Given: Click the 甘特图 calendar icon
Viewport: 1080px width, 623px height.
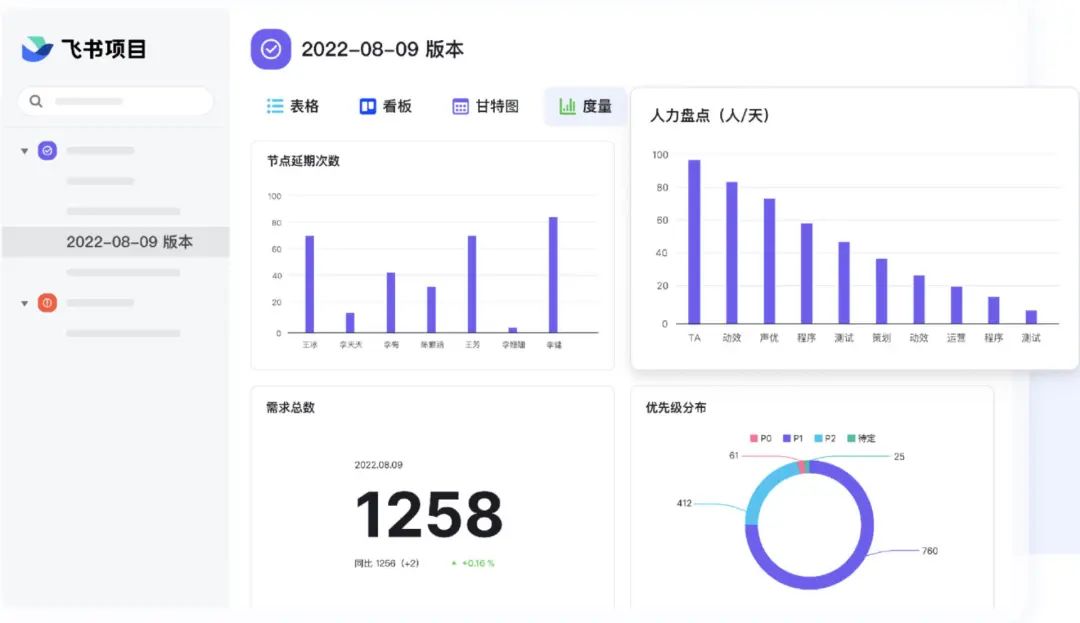Looking at the screenshot, I should [460, 107].
